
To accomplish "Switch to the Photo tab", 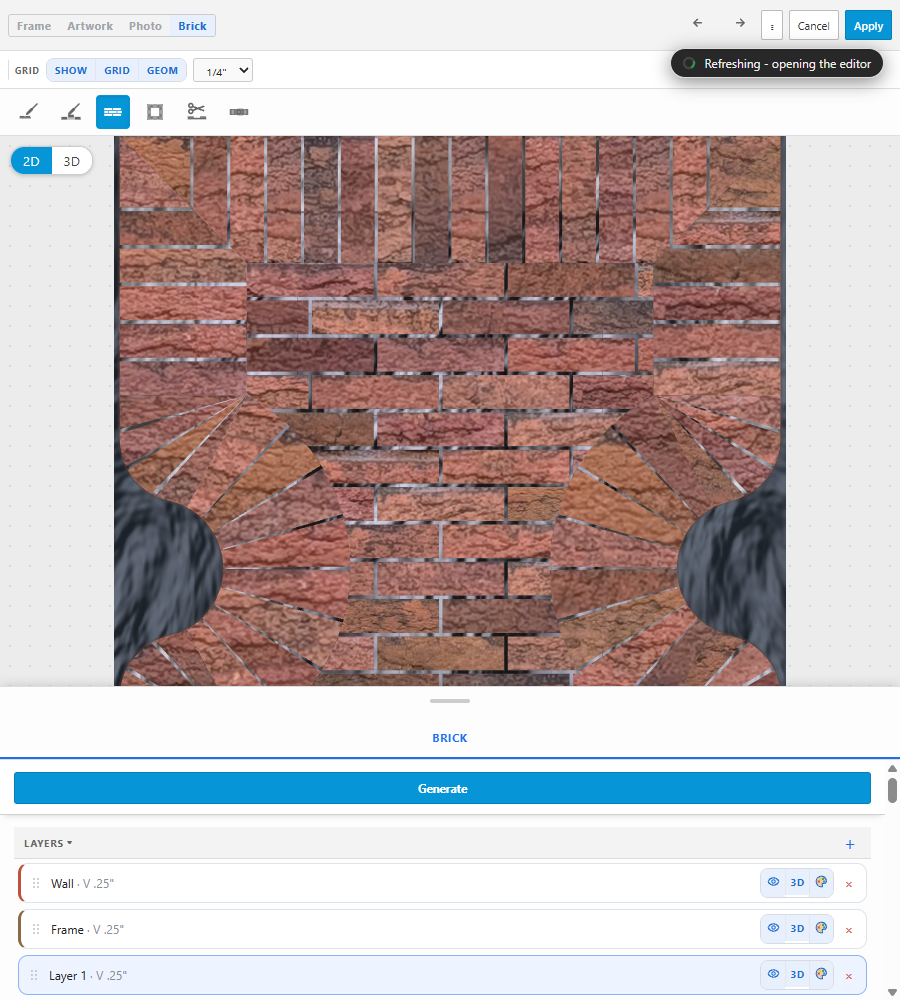I will point(145,26).
